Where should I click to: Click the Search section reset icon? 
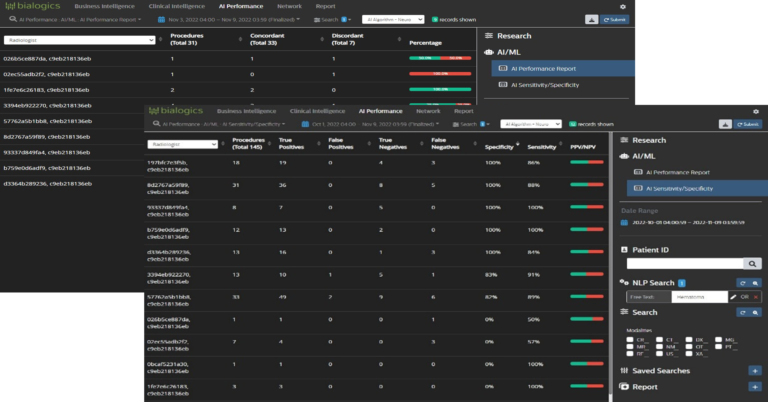click(x=743, y=312)
